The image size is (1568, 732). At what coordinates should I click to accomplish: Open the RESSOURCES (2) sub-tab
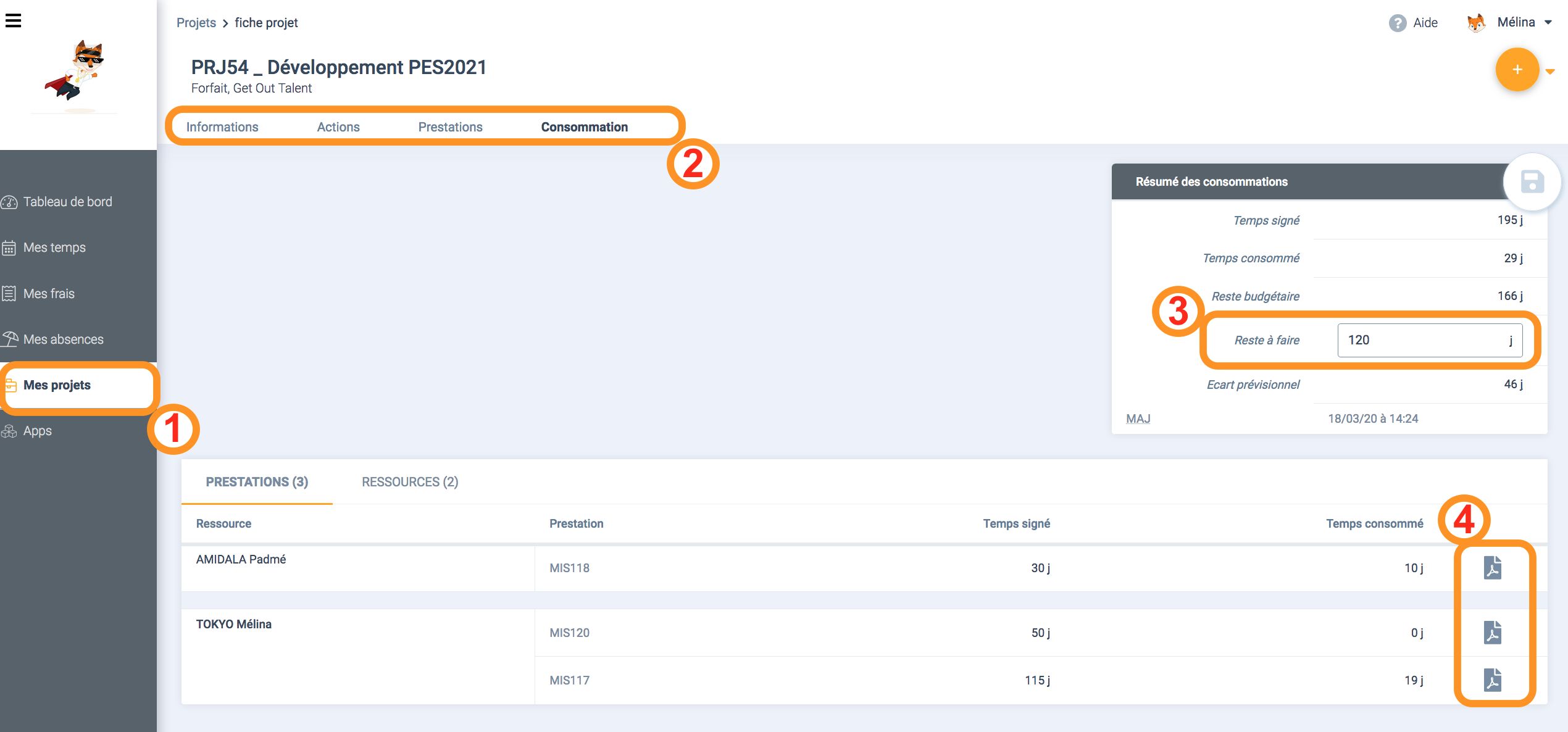tap(410, 482)
